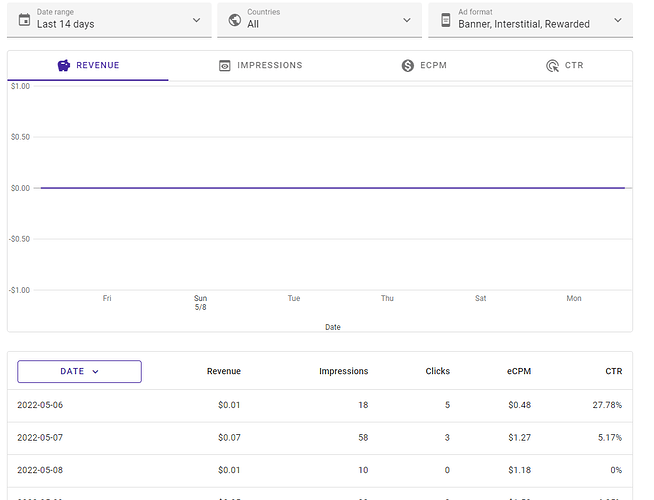Screen dimensions: 654x500
Task: Click the Sun 5/8 axis label
Action: point(201,303)
